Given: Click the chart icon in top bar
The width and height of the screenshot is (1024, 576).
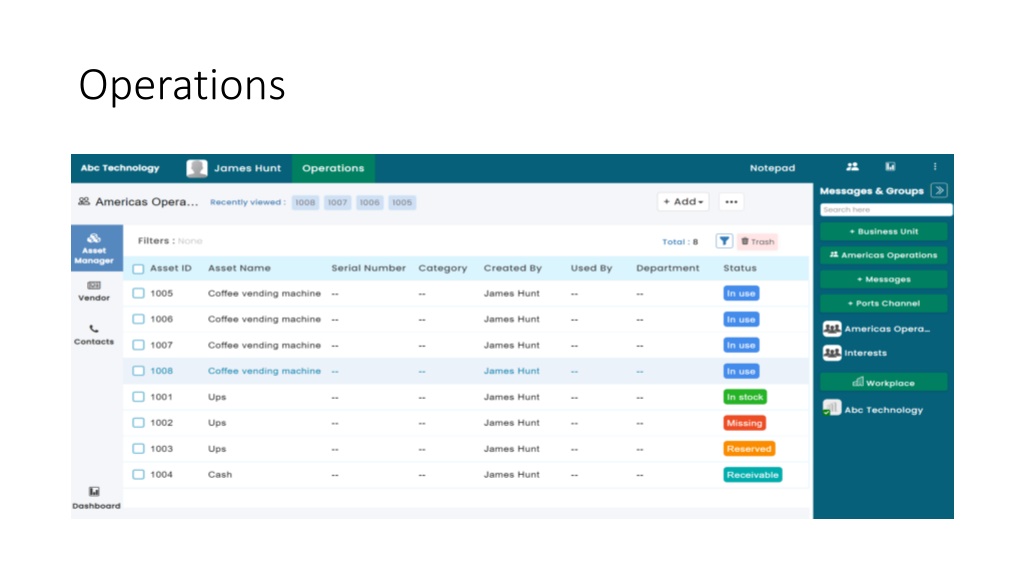Looking at the screenshot, I should (x=890, y=167).
